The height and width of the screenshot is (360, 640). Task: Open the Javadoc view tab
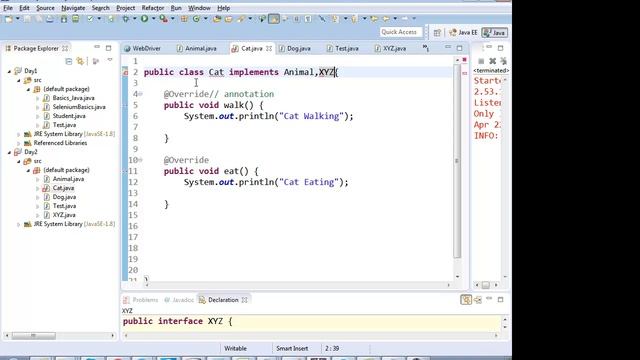coord(179,300)
